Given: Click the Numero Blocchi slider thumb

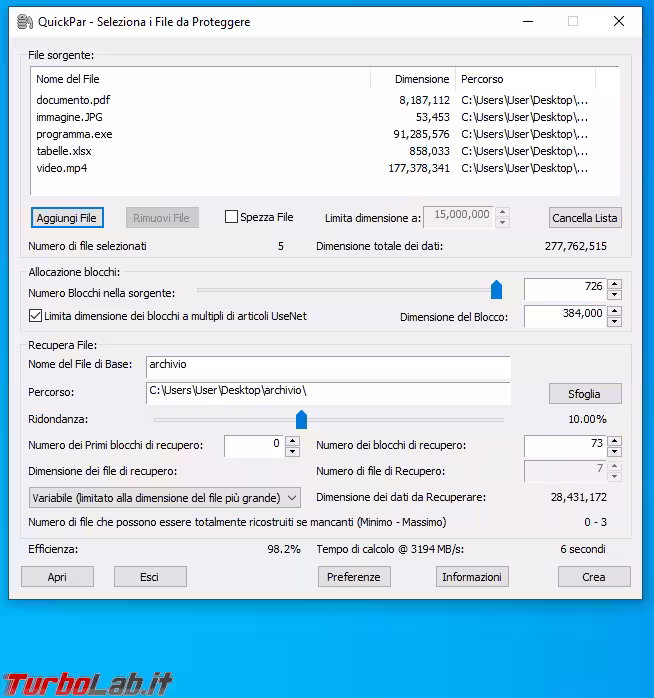Looking at the screenshot, I should 496,290.
